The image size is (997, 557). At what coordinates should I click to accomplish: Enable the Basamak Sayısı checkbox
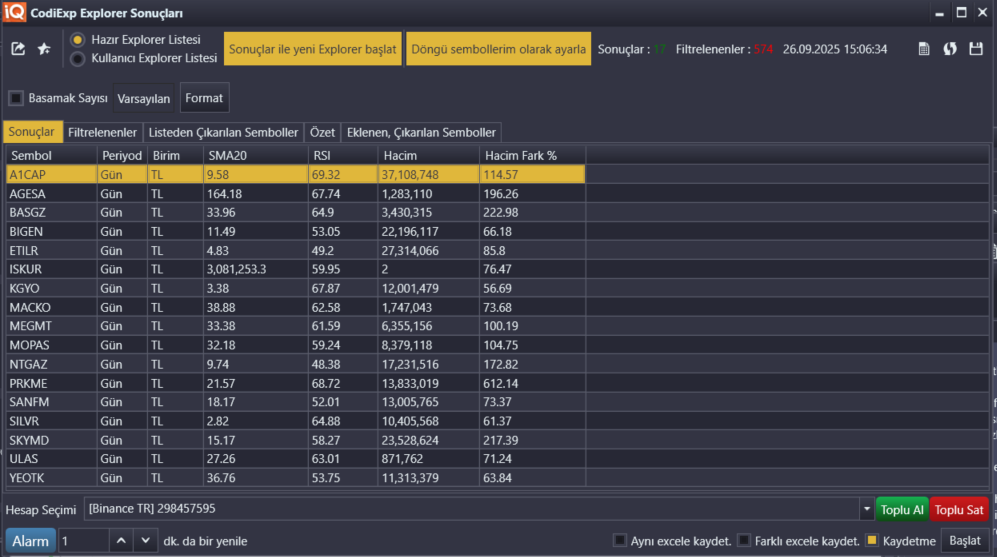pyautogui.click(x=16, y=98)
